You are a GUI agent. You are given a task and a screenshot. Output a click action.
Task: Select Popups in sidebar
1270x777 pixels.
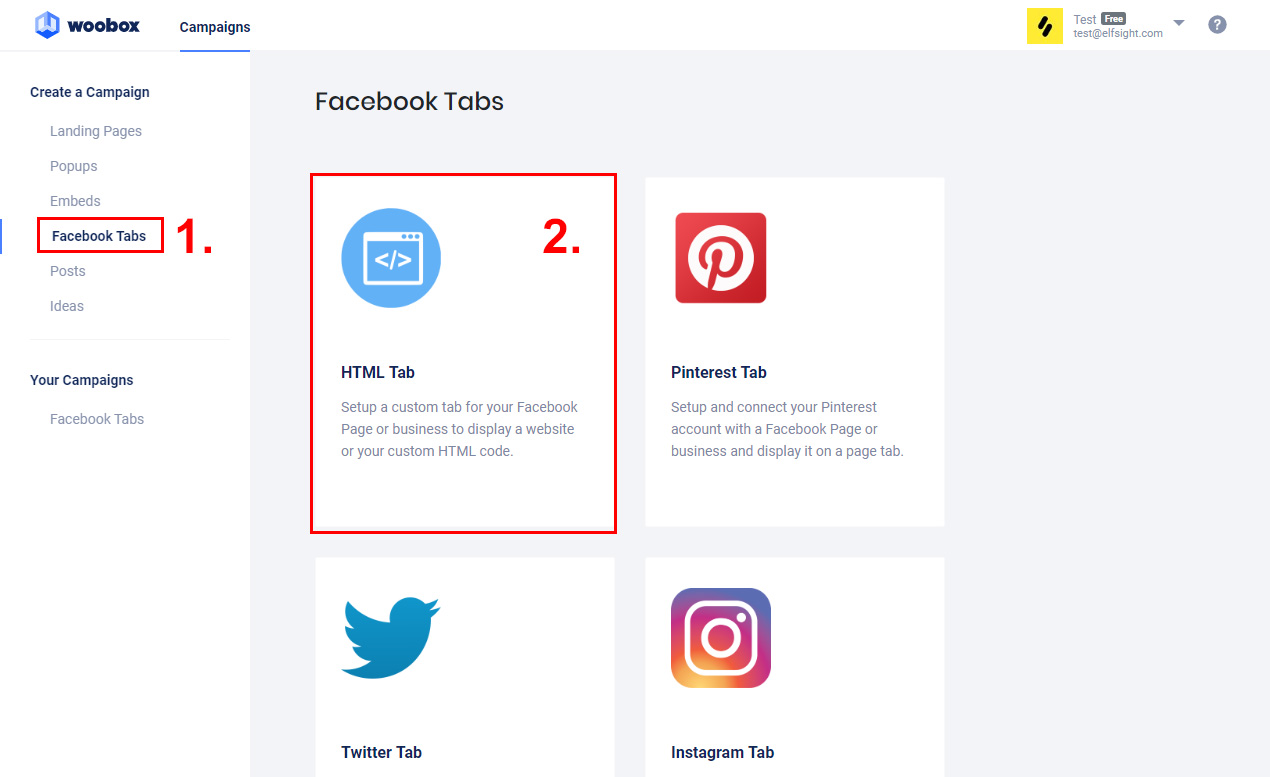pyautogui.click(x=74, y=166)
